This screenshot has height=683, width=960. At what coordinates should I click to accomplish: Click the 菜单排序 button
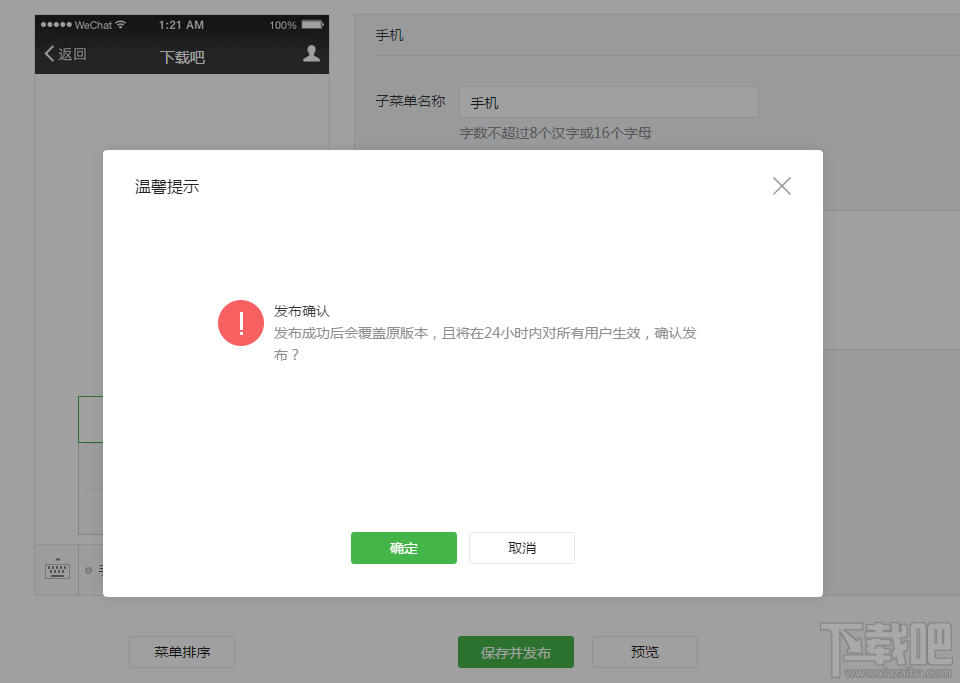coord(181,652)
